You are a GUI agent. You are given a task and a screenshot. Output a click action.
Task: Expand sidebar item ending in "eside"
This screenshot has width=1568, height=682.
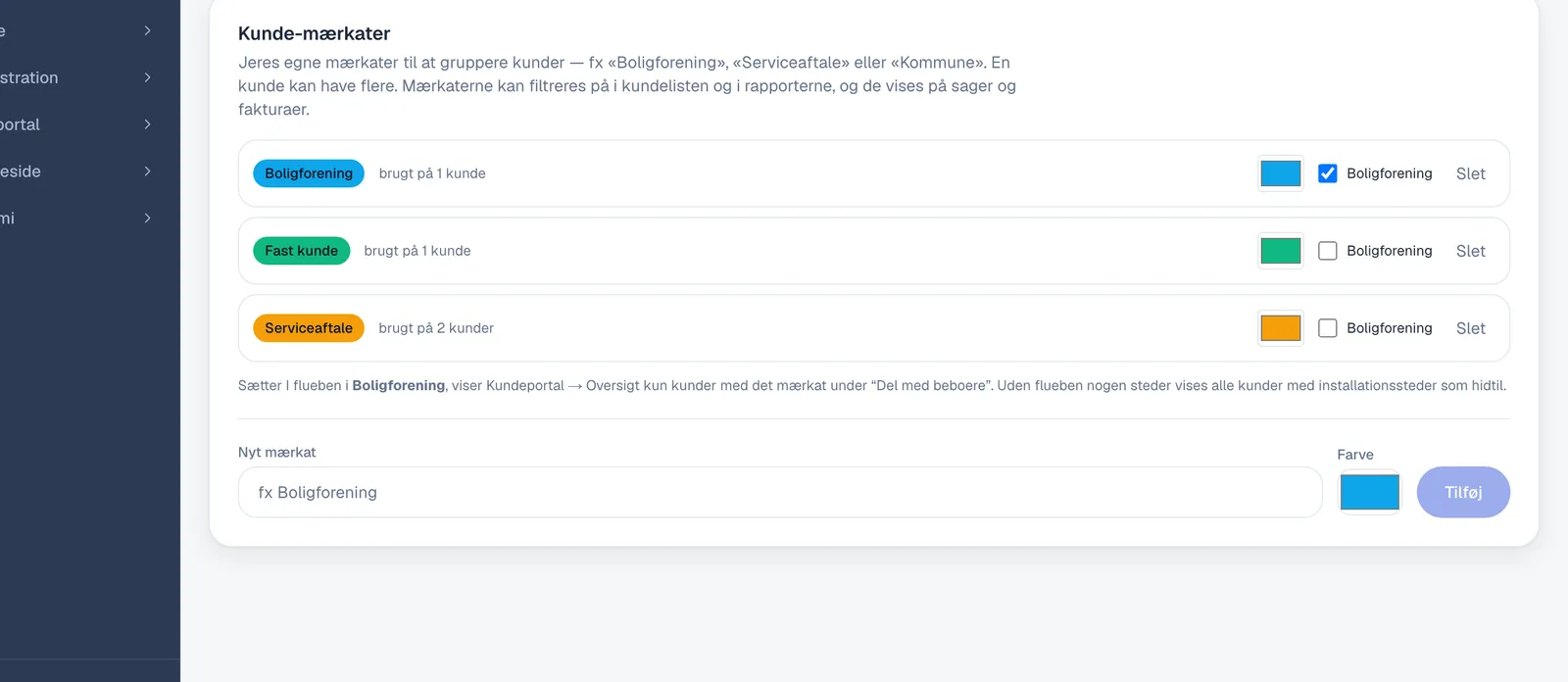pos(78,171)
